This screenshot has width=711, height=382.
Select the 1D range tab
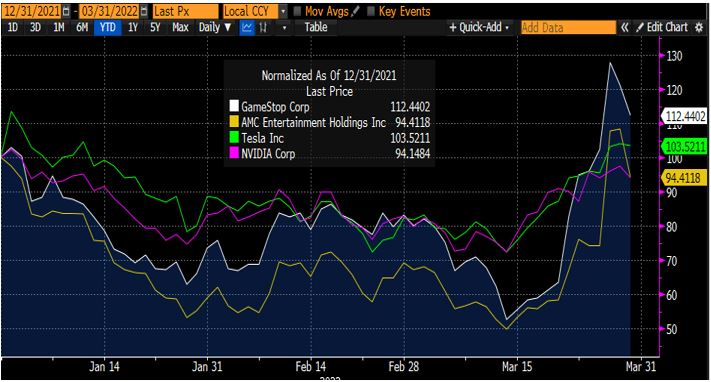click(x=13, y=27)
